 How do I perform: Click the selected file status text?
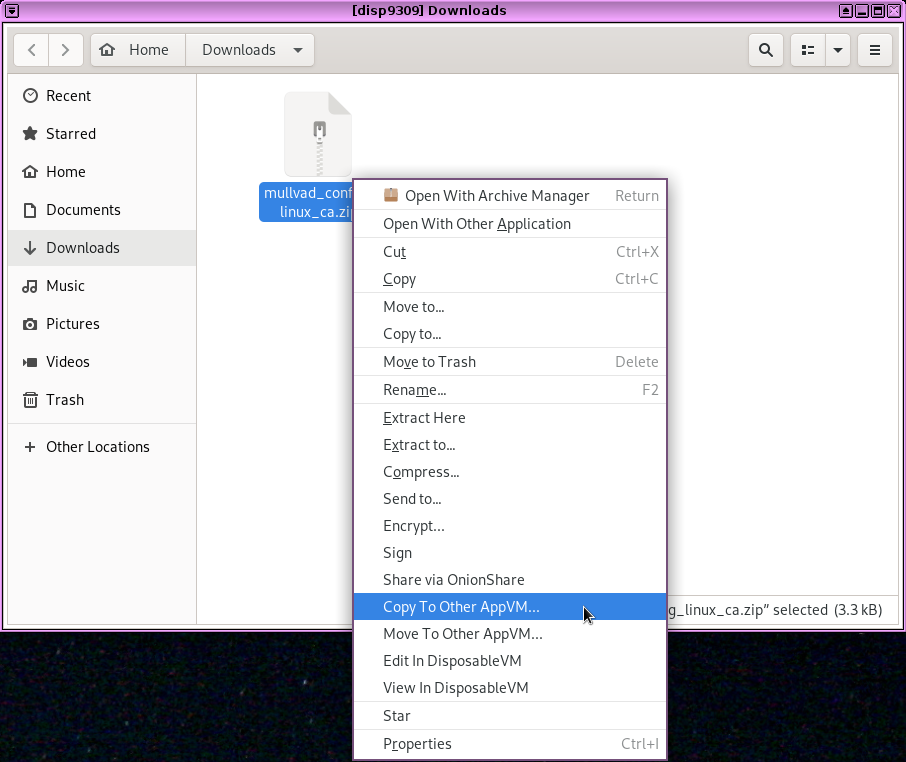[x=775, y=610]
